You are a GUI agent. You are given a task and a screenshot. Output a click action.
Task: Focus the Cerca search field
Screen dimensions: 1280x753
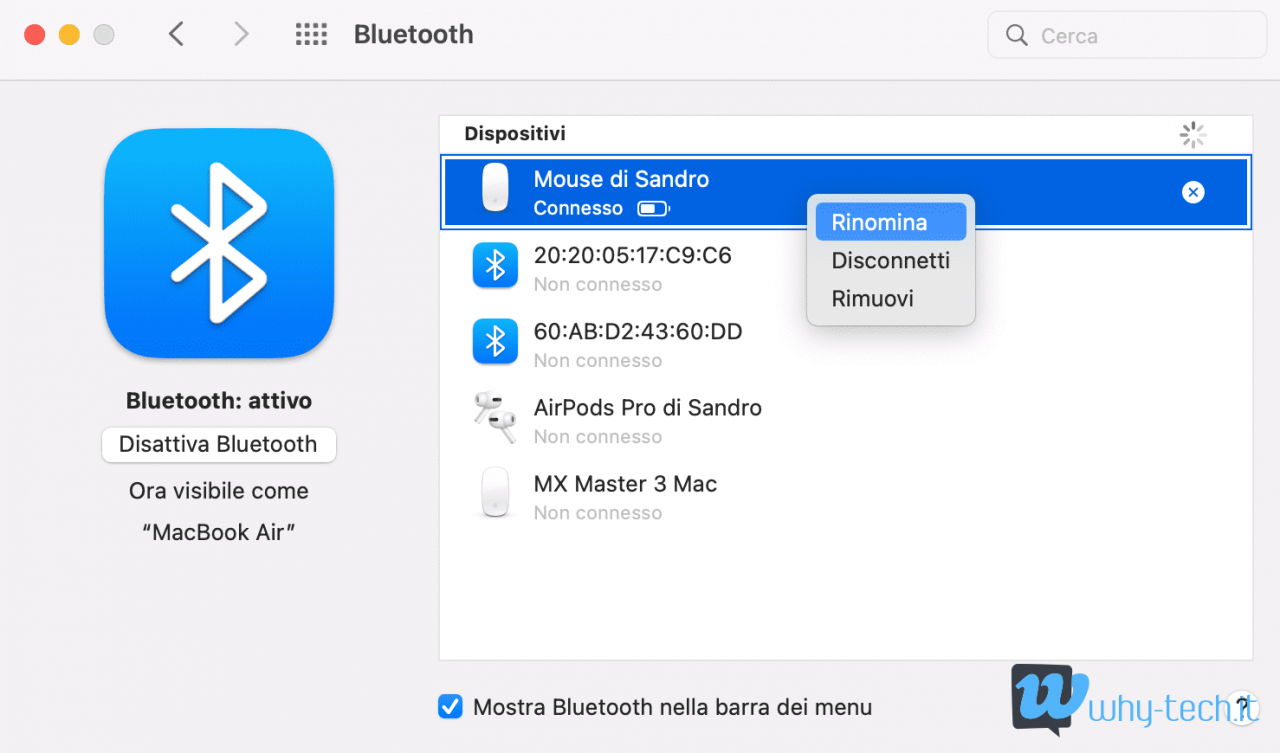click(x=1125, y=35)
